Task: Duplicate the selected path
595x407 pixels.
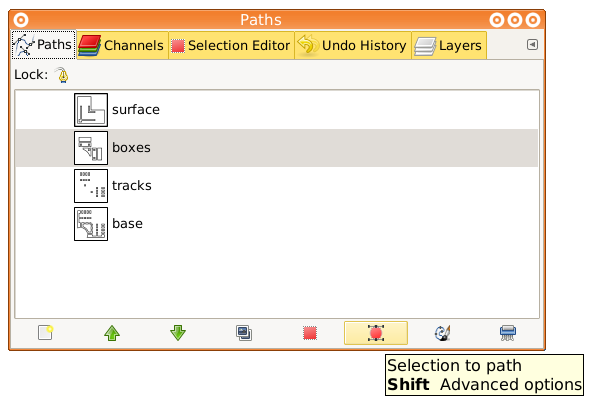Action: [x=244, y=333]
